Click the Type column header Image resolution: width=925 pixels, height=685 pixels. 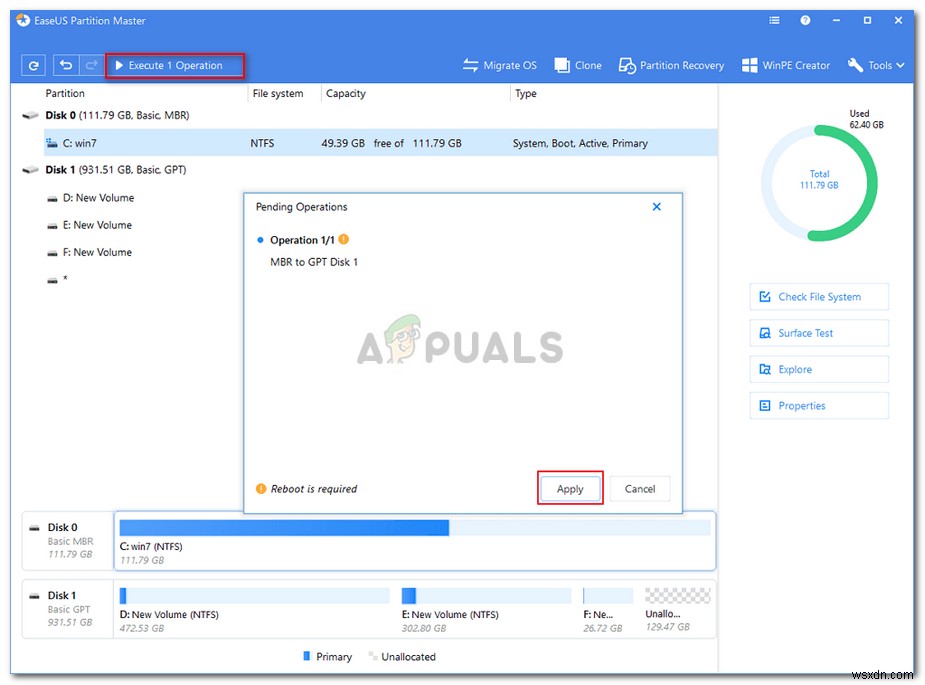click(526, 93)
